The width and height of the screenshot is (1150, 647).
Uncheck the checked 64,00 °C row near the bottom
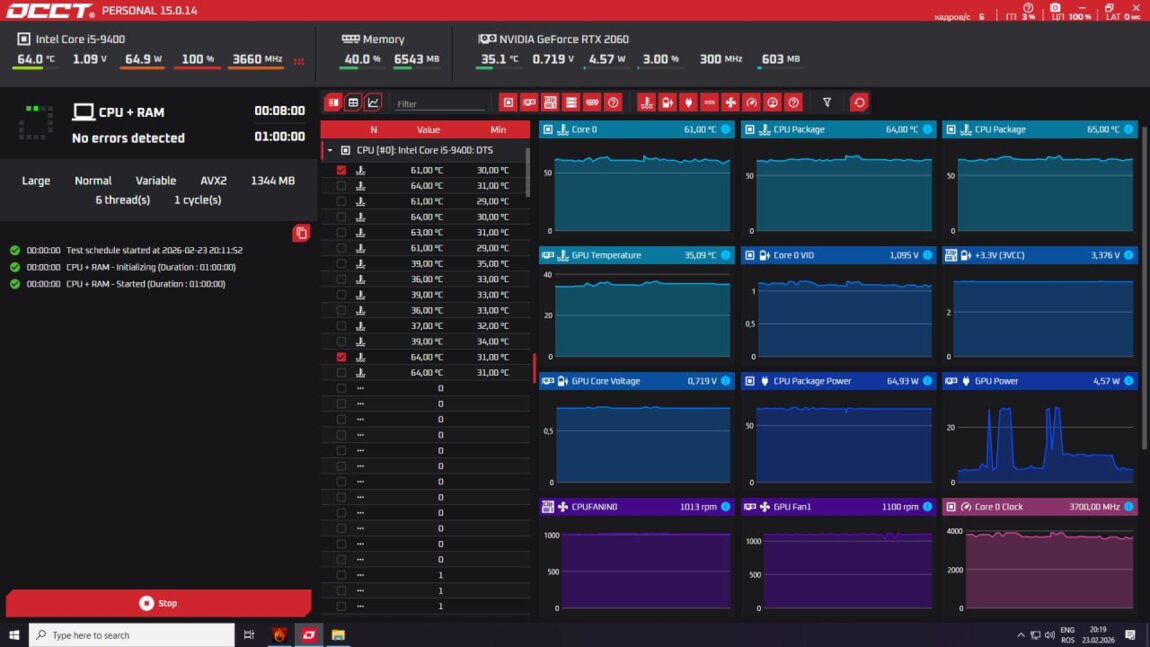point(341,357)
